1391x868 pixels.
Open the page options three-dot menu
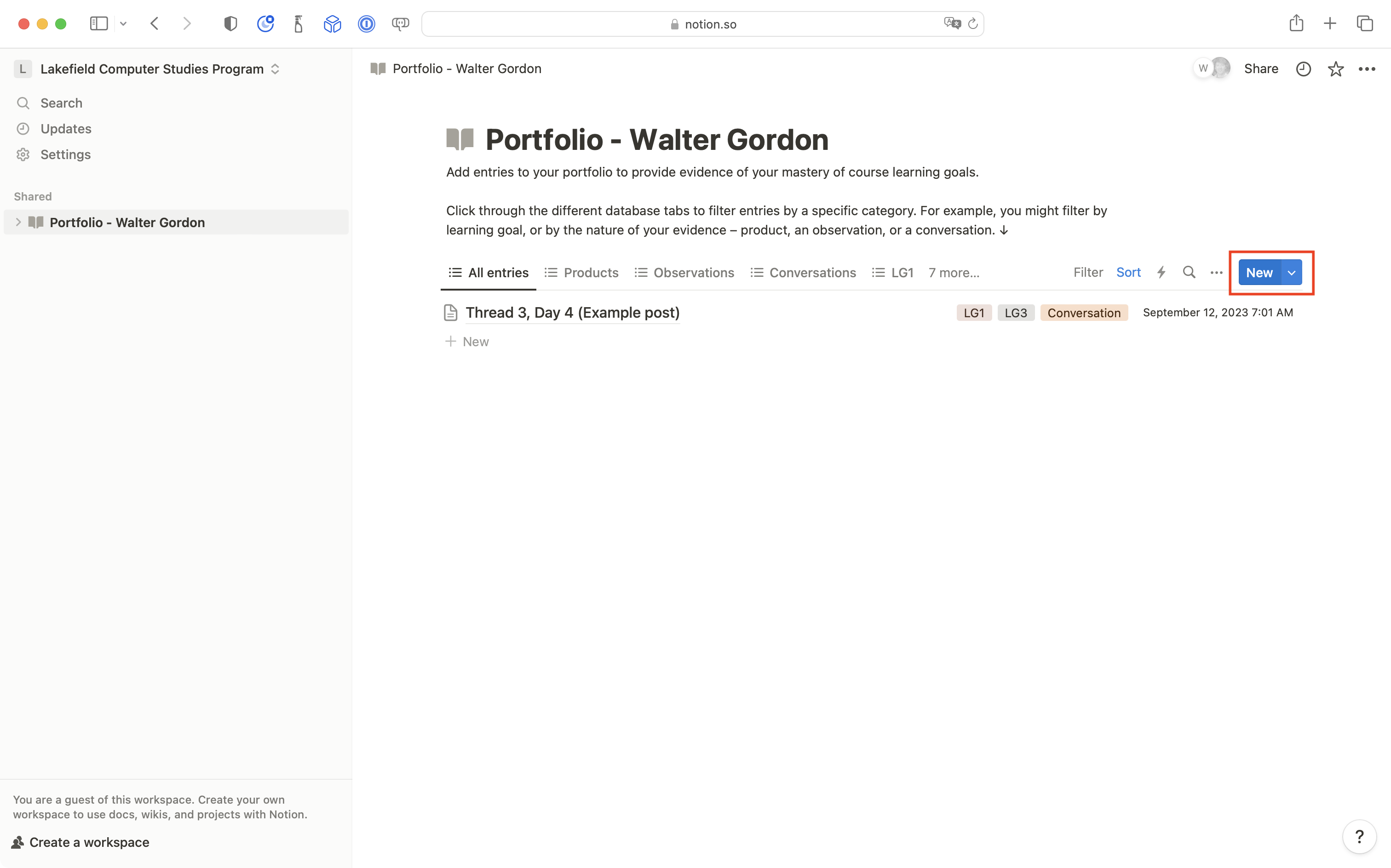[1366, 69]
